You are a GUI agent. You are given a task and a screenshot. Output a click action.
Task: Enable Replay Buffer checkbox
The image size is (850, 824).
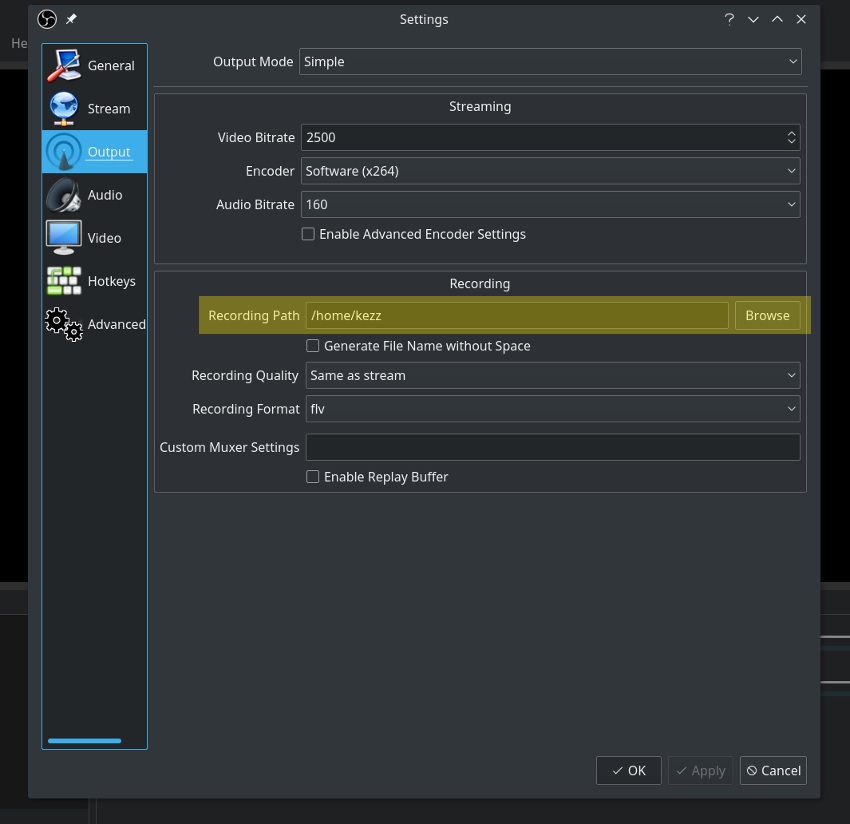[313, 477]
